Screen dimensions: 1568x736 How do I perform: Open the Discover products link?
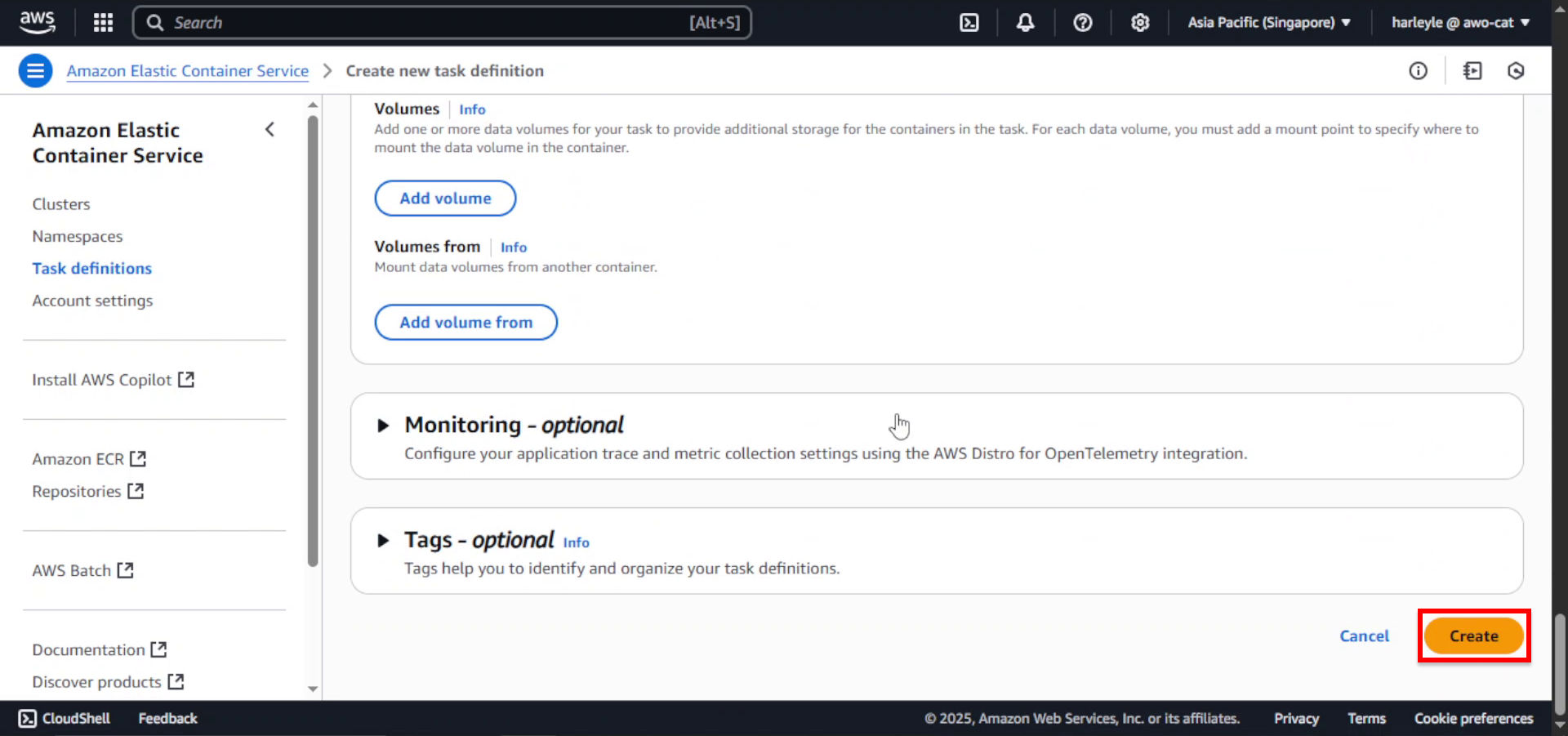(x=108, y=681)
